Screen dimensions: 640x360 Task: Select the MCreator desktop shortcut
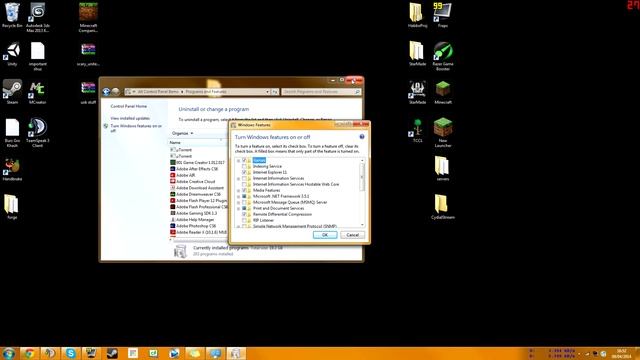pyautogui.click(x=38, y=92)
